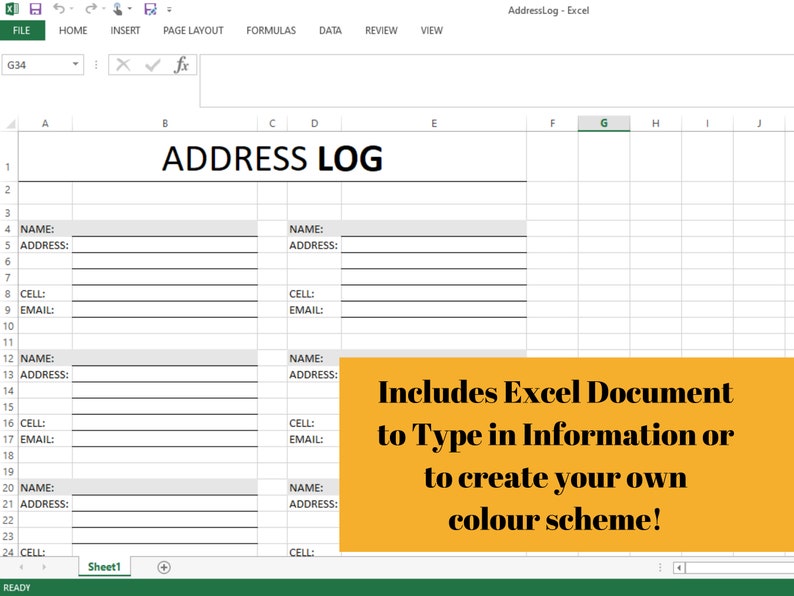
Task: Click the blank name entry cell B4
Action: point(165,229)
